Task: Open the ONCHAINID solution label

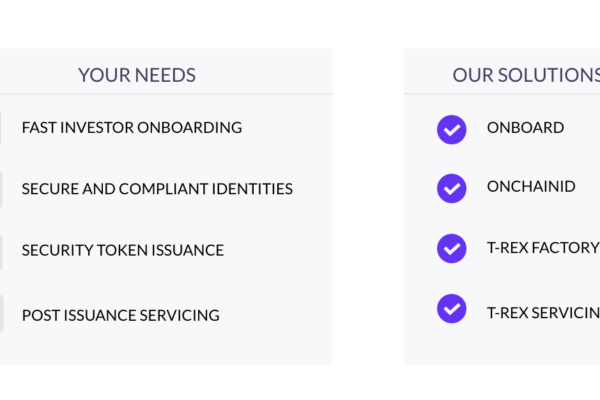Action: click(x=531, y=186)
